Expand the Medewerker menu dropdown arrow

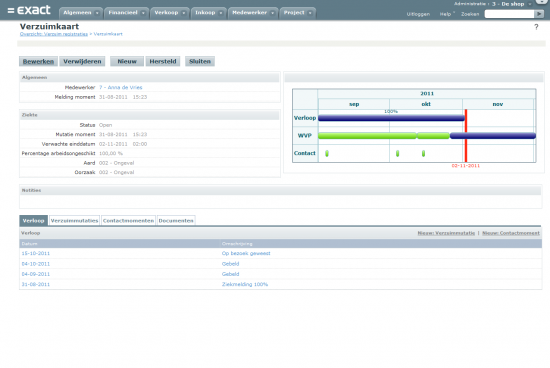(x=273, y=13)
